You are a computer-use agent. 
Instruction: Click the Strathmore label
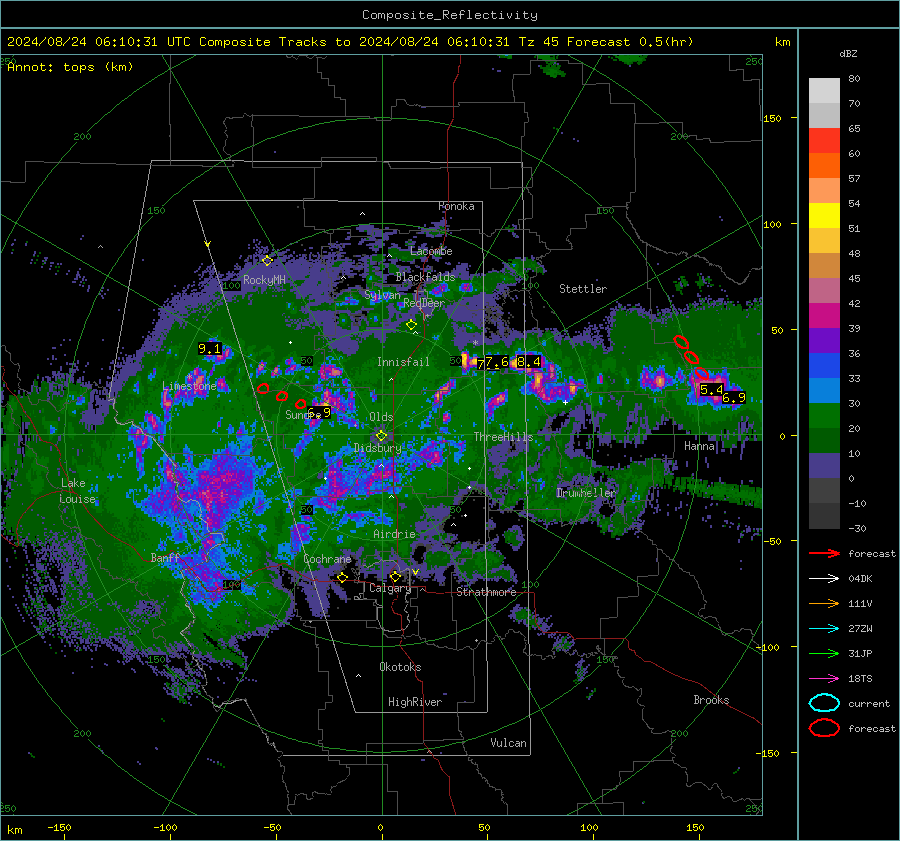pos(486,592)
